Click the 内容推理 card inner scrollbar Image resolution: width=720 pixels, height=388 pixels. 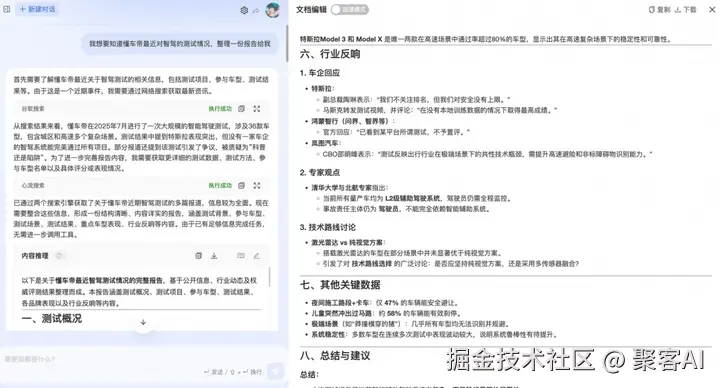click(269, 277)
